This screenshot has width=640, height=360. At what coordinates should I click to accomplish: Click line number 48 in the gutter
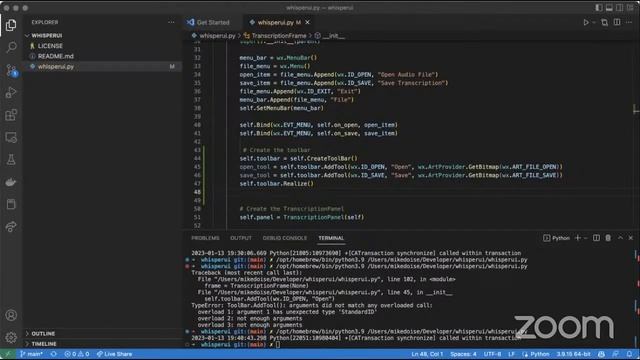(197, 192)
